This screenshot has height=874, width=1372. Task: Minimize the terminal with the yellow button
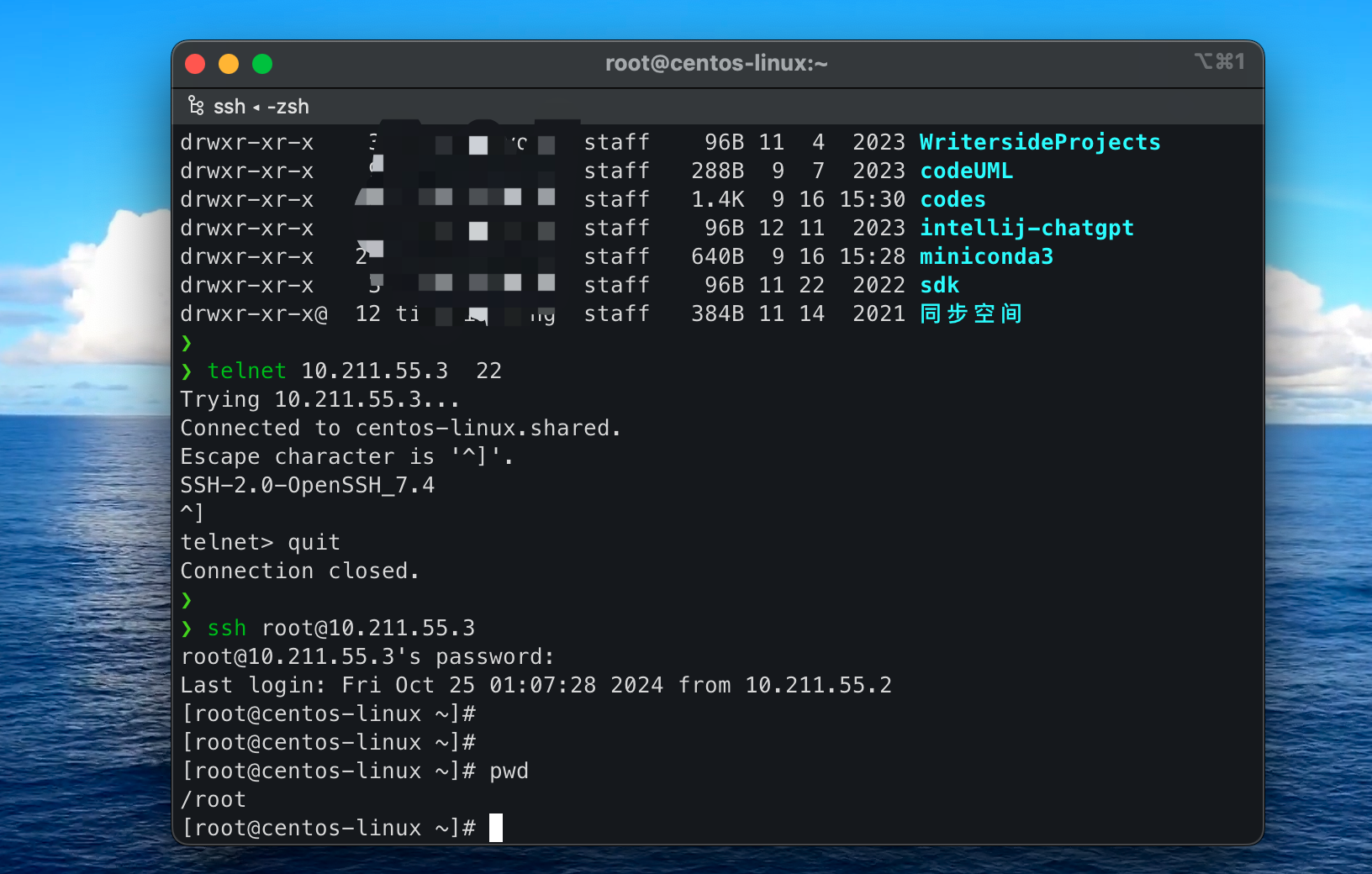tap(229, 64)
